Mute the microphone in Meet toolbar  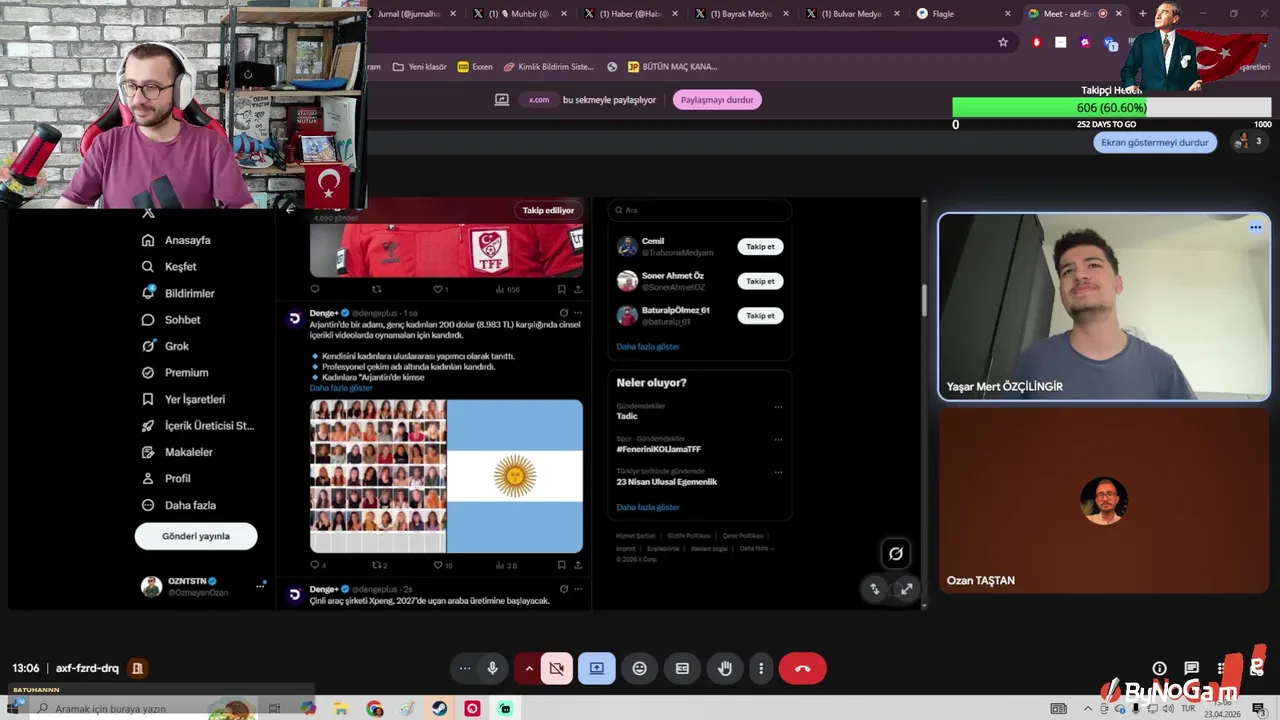point(492,668)
